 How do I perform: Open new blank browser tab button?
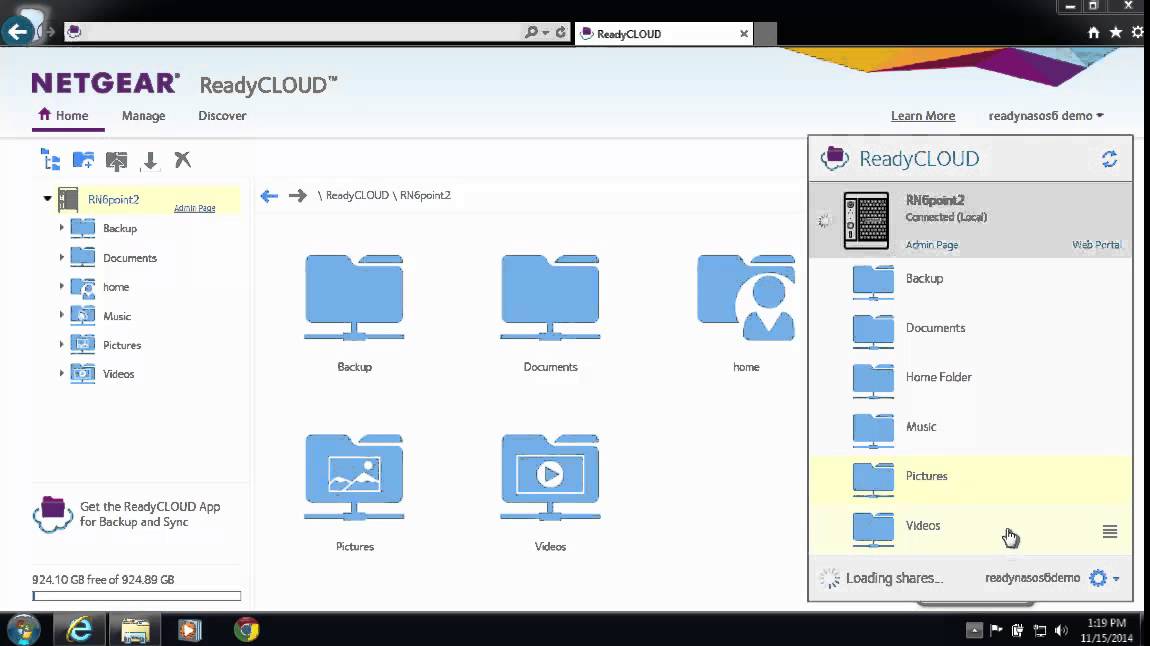tap(766, 34)
